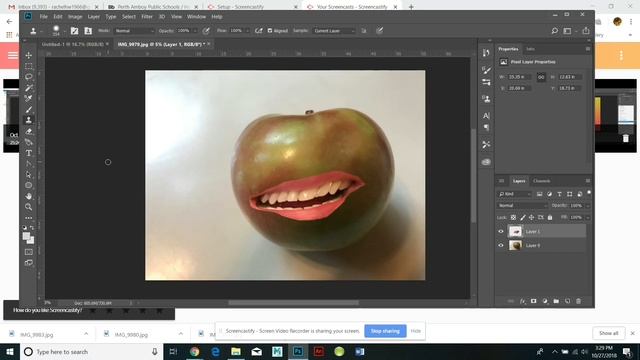Click the Share image icon
Viewport: 640px width, 360px height.
pos(586,31)
